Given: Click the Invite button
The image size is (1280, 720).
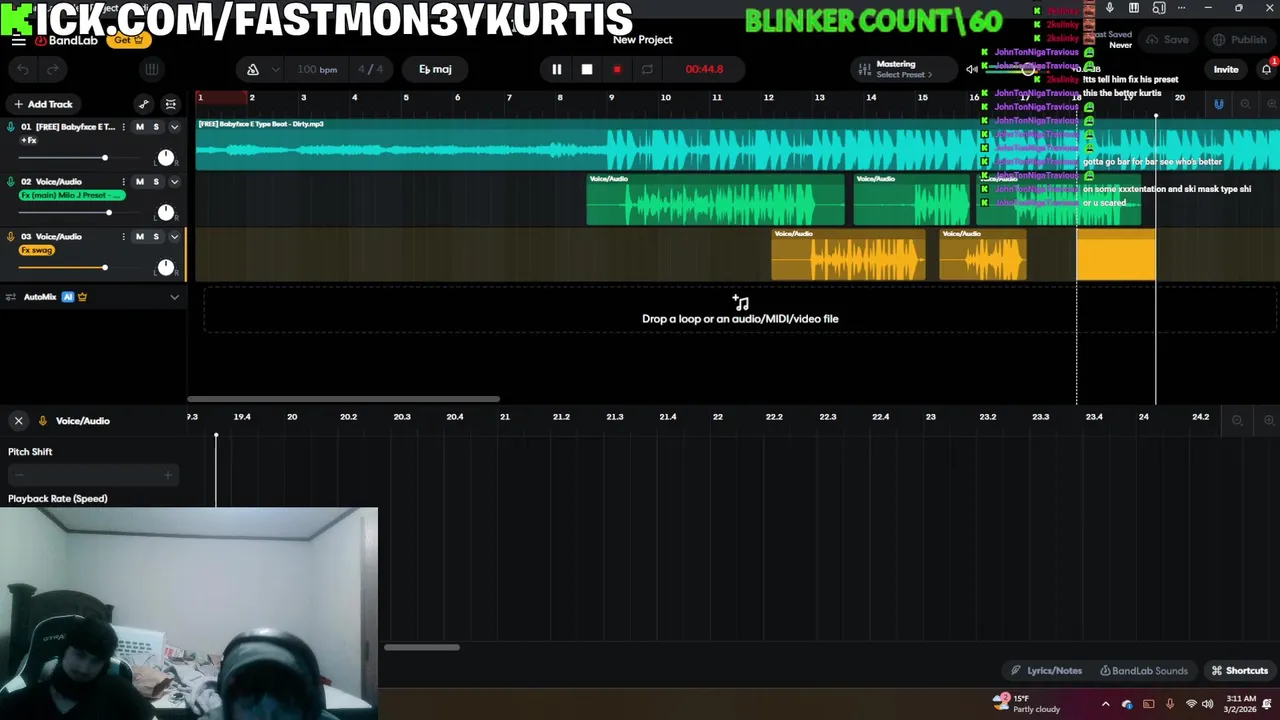Looking at the screenshot, I should tap(1226, 69).
